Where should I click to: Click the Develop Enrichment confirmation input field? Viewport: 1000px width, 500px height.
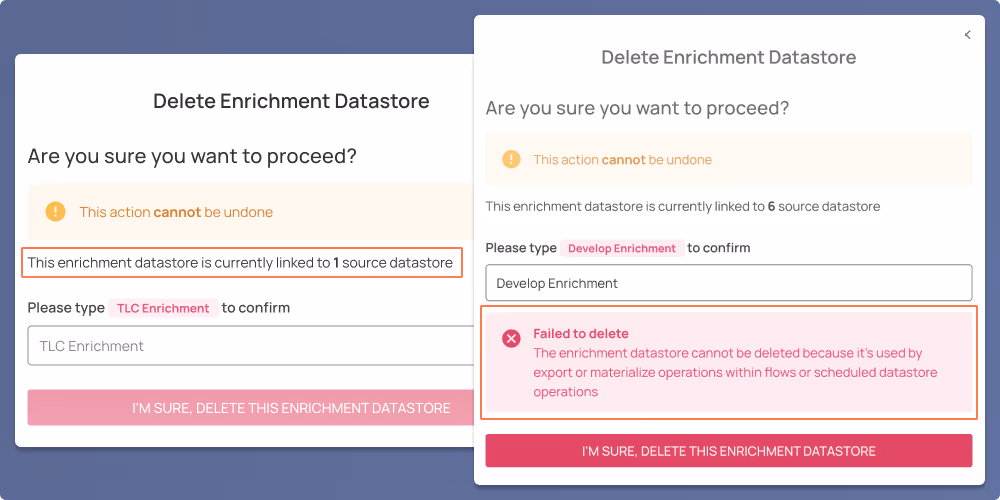728,283
